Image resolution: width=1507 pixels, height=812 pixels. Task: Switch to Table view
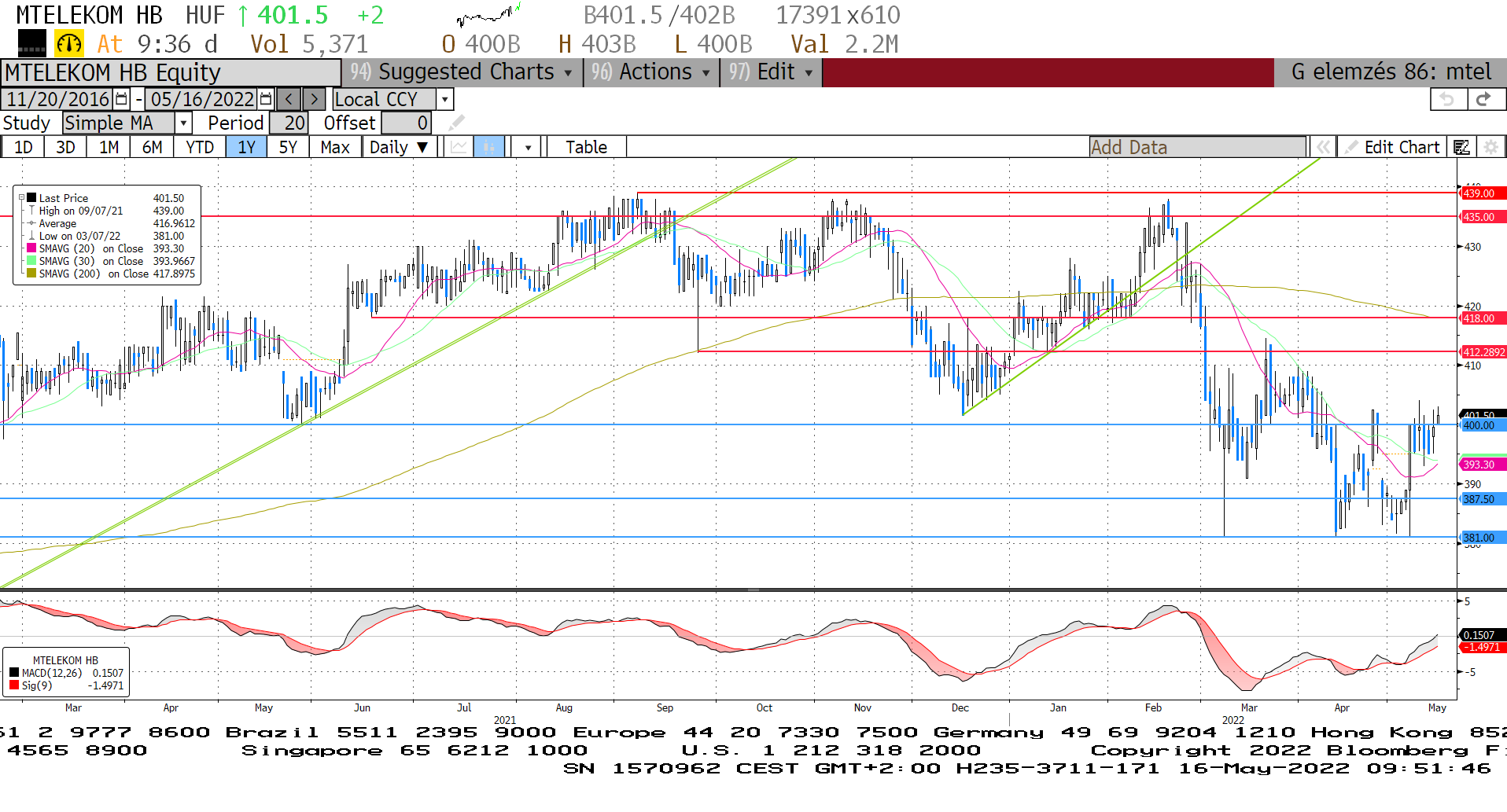point(586,147)
